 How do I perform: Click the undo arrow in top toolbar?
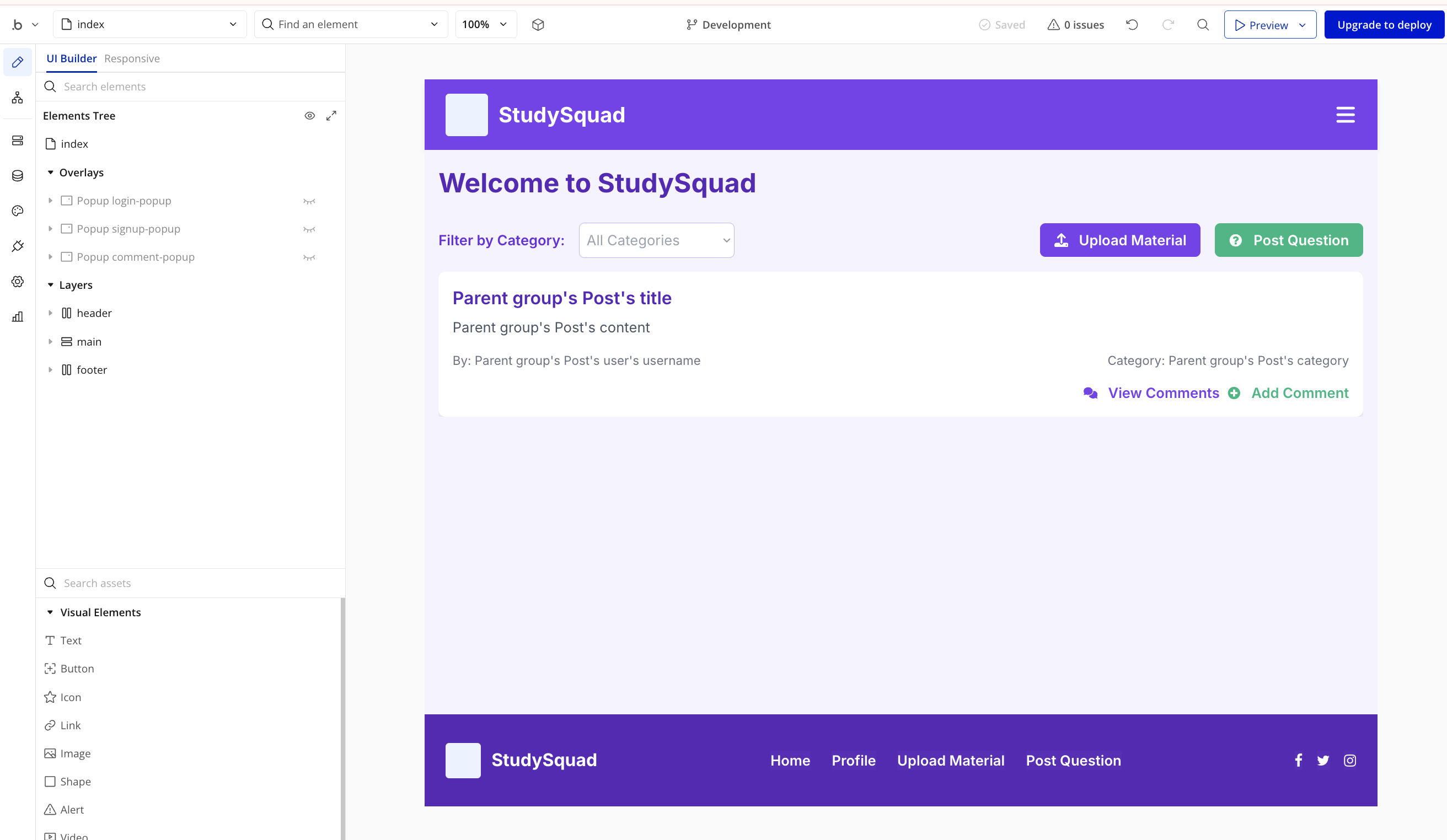[1132, 25]
